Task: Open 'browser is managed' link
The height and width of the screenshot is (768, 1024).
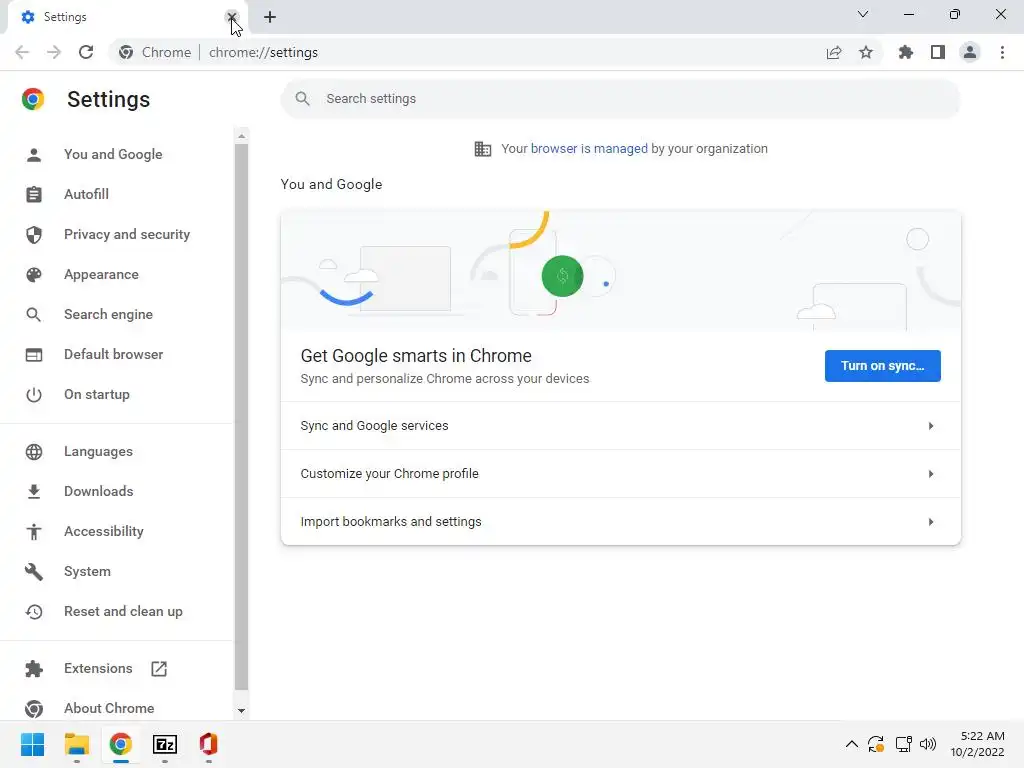Action: coord(589,149)
